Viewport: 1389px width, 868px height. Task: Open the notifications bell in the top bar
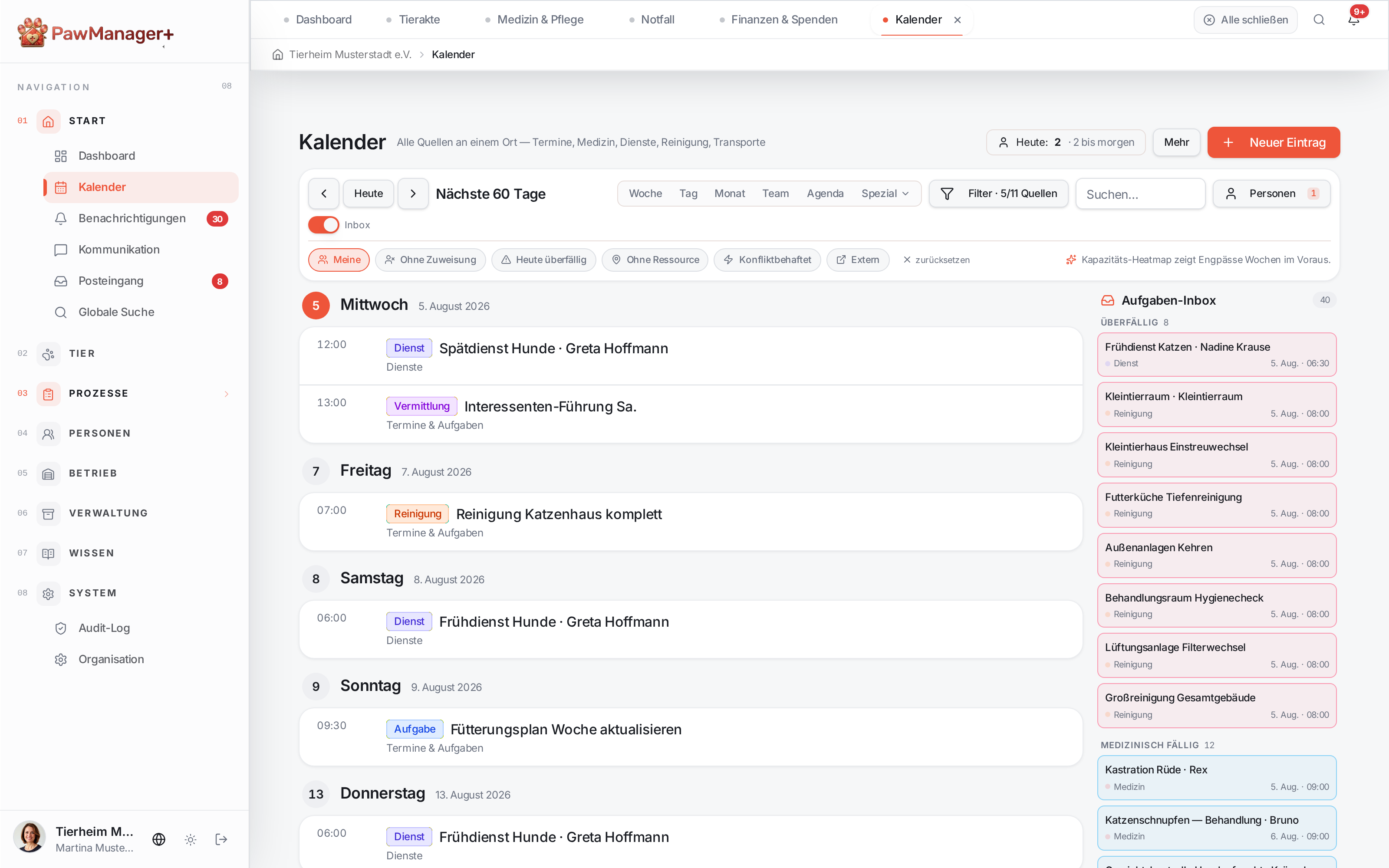[1353, 20]
